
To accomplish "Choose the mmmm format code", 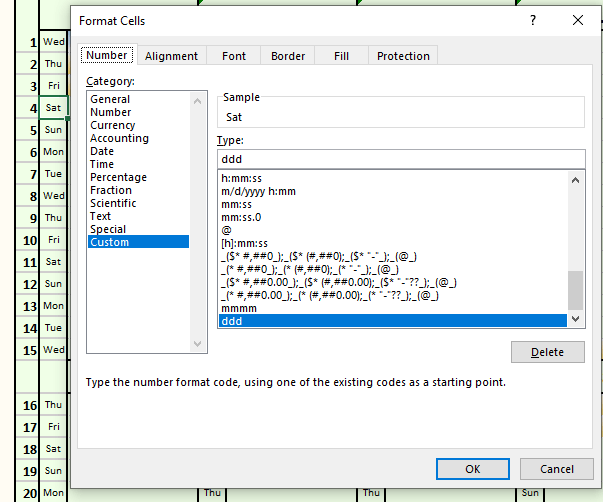I will tap(393, 309).
